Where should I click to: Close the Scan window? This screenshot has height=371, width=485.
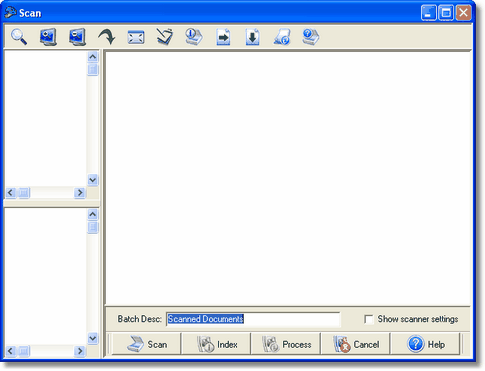tap(463, 13)
